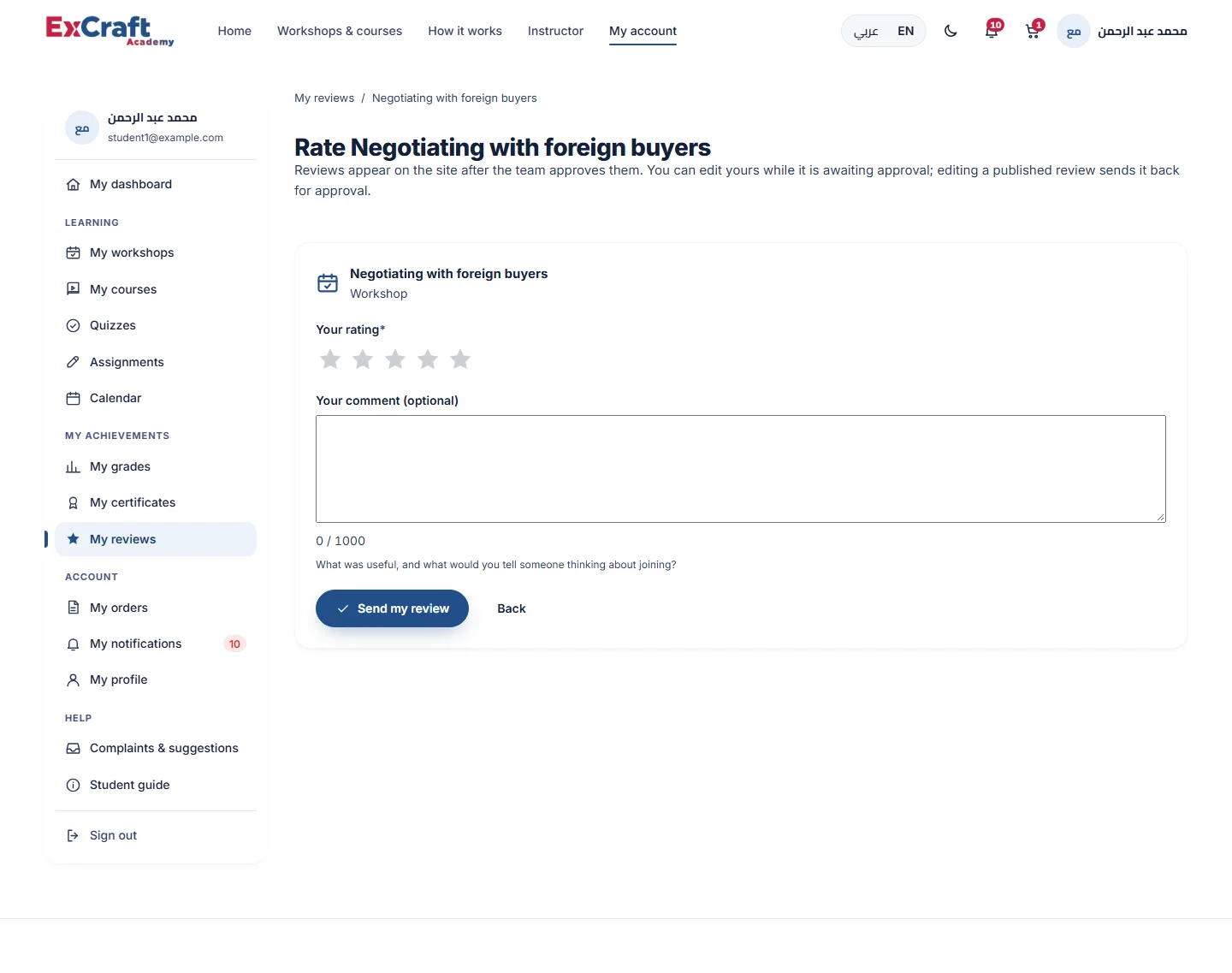1232x973 pixels.
Task: Open My notifications in sidebar
Action: click(x=156, y=644)
